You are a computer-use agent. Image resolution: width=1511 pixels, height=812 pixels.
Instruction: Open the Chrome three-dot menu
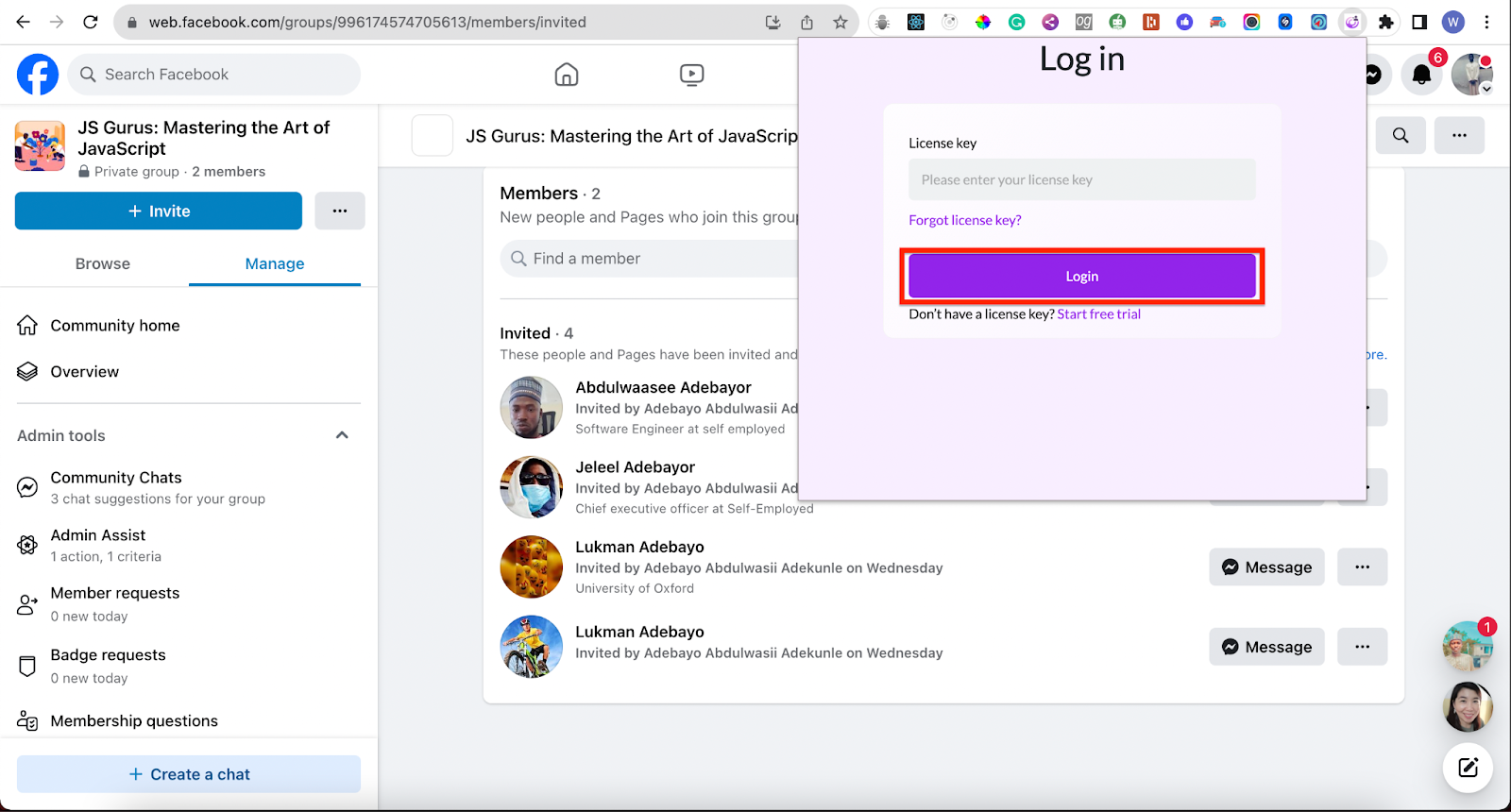click(x=1487, y=22)
